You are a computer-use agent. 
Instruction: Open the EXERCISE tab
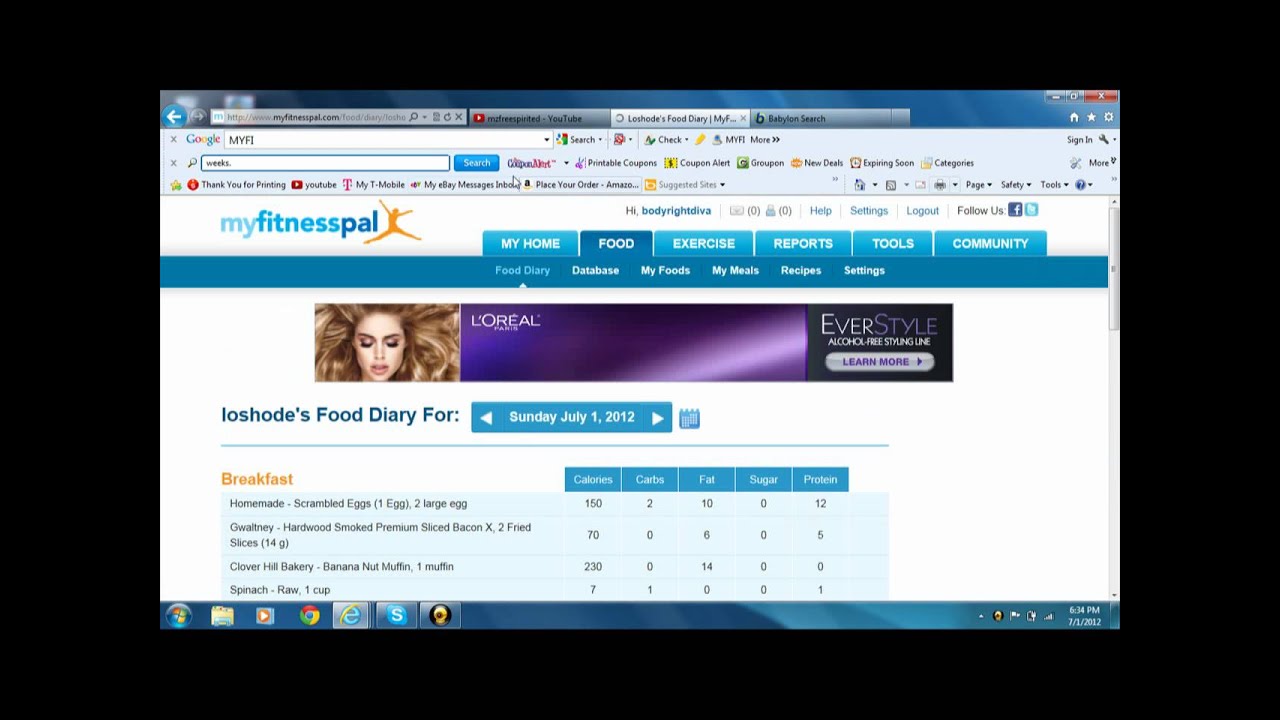703,243
